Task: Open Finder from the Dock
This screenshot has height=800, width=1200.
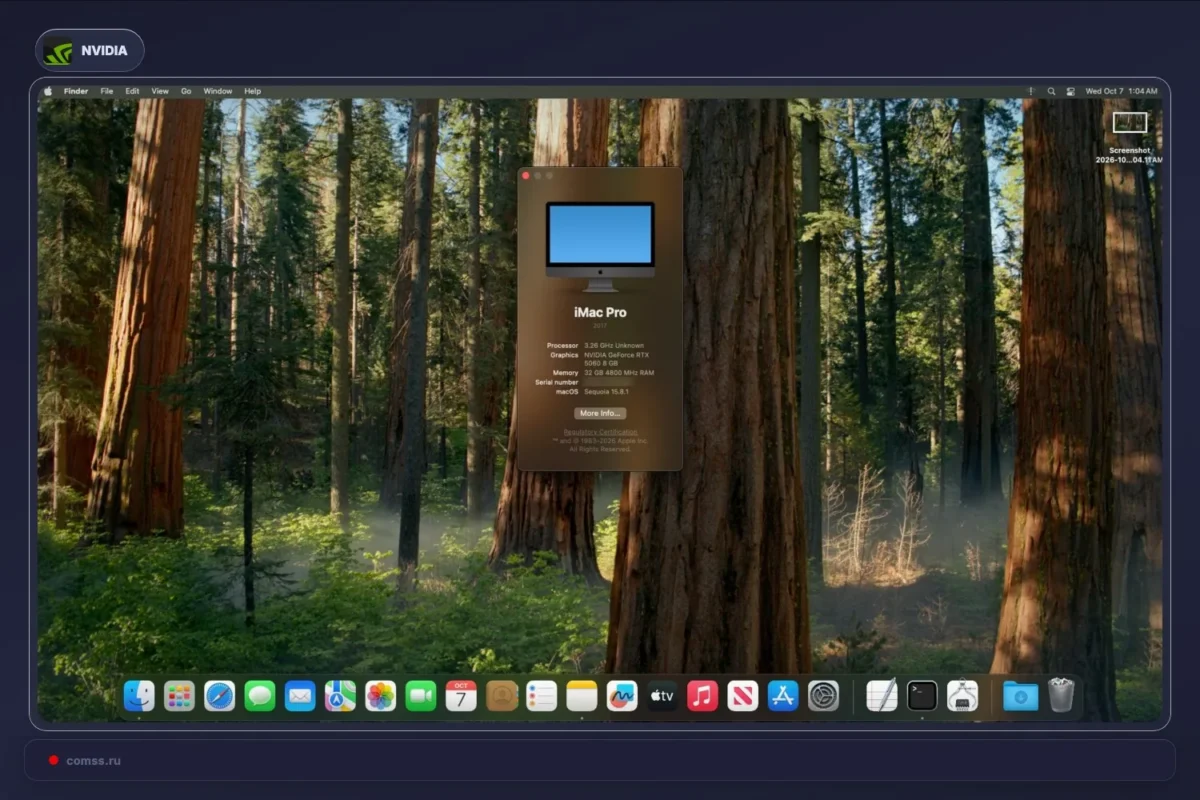Action: coord(139,695)
